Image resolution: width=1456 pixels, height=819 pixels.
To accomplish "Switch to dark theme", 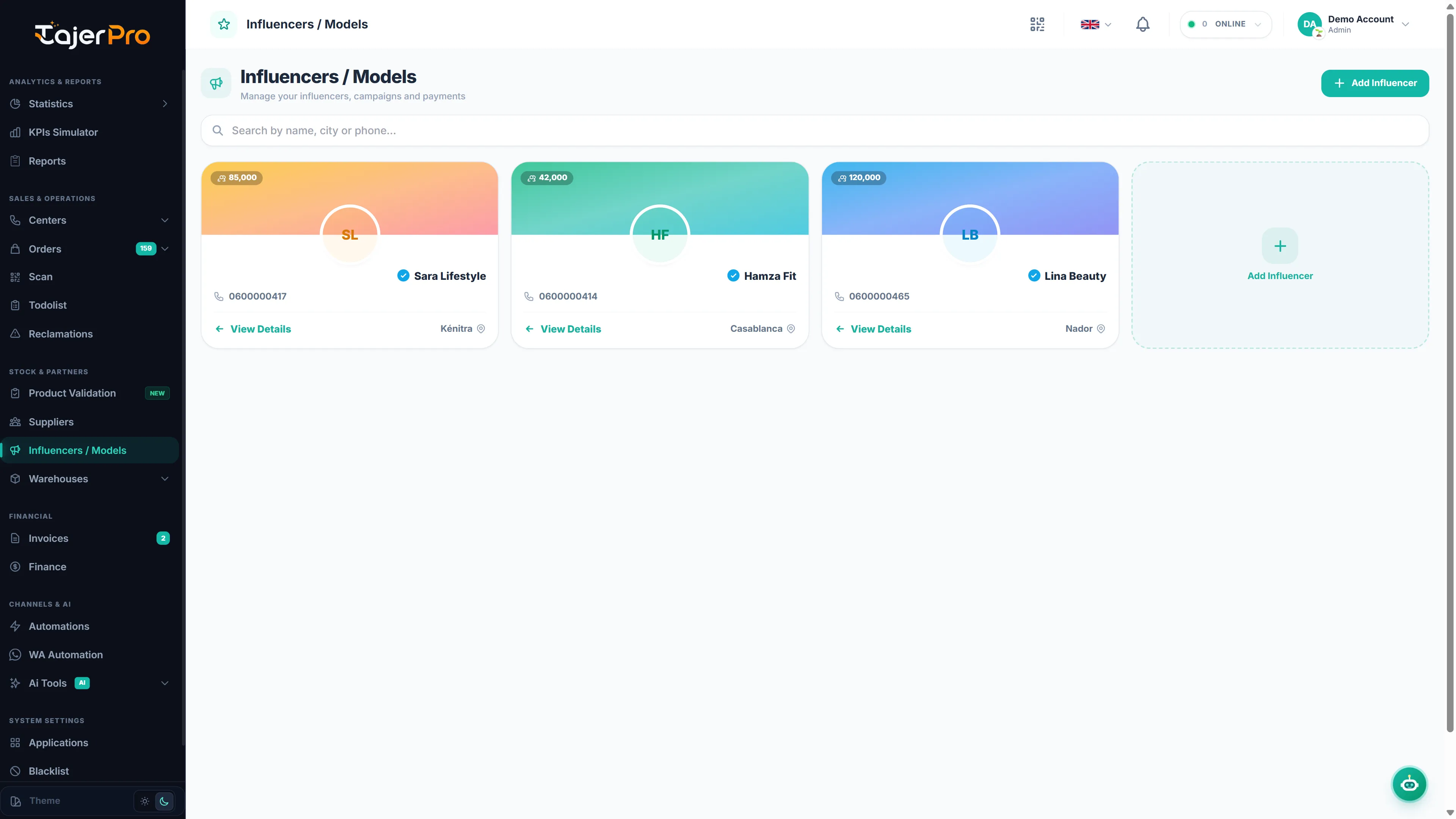I will click(164, 801).
